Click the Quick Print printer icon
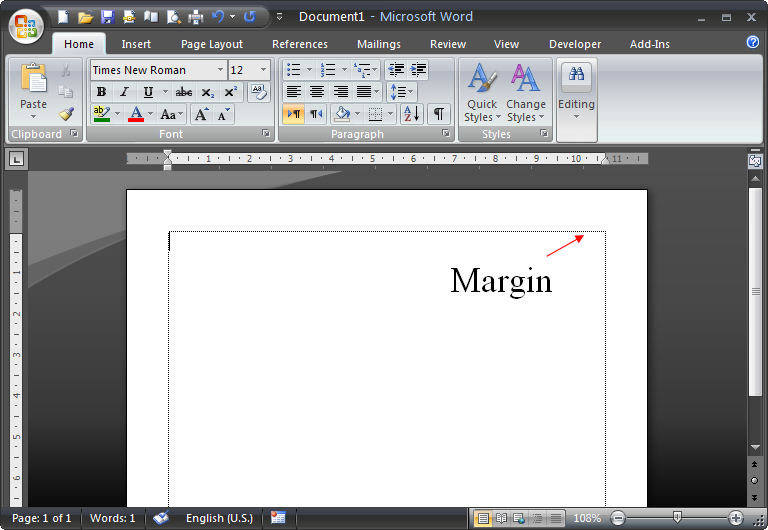Viewport: 768px width, 530px height. (195, 18)
